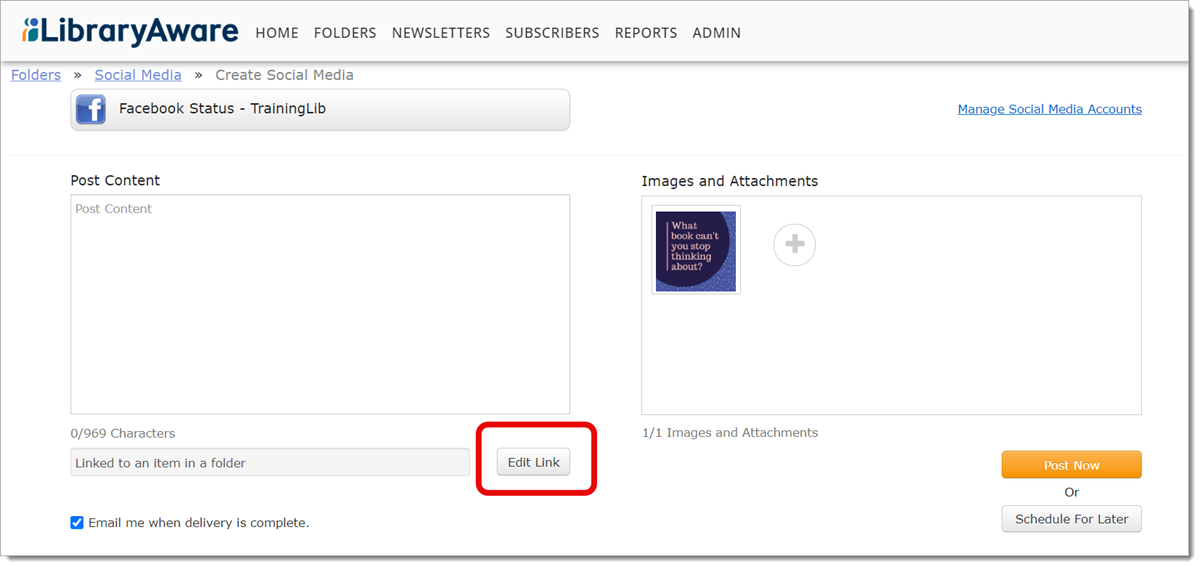The height and width of the screenshot is (567, 1200).
Task: Click the '1/1 Images and Attachments' text
Action: pos(730,432)
